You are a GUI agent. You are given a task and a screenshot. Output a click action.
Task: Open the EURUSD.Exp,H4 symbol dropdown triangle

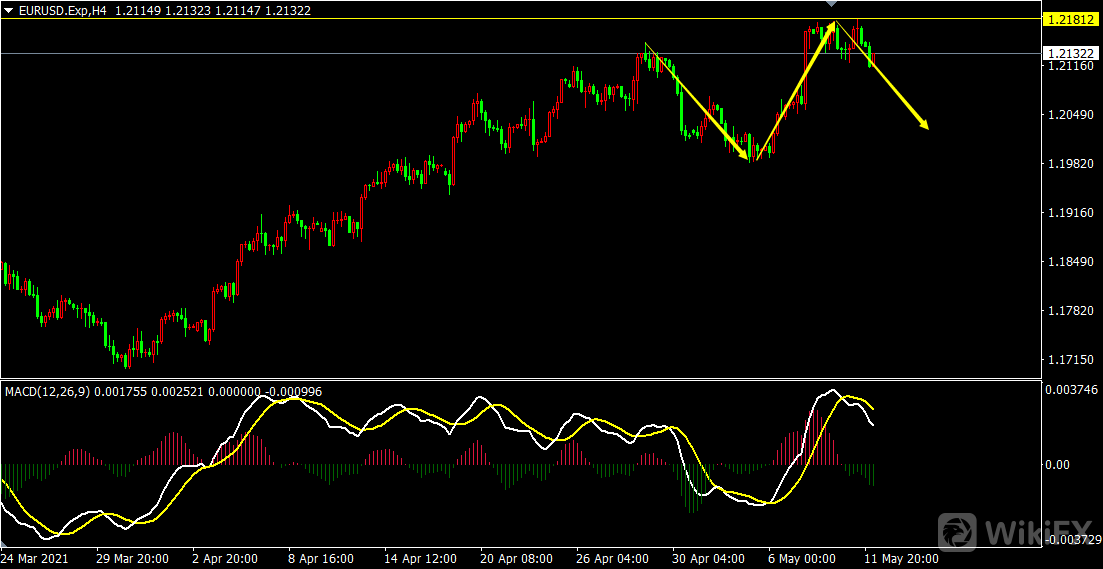point(8,11)
